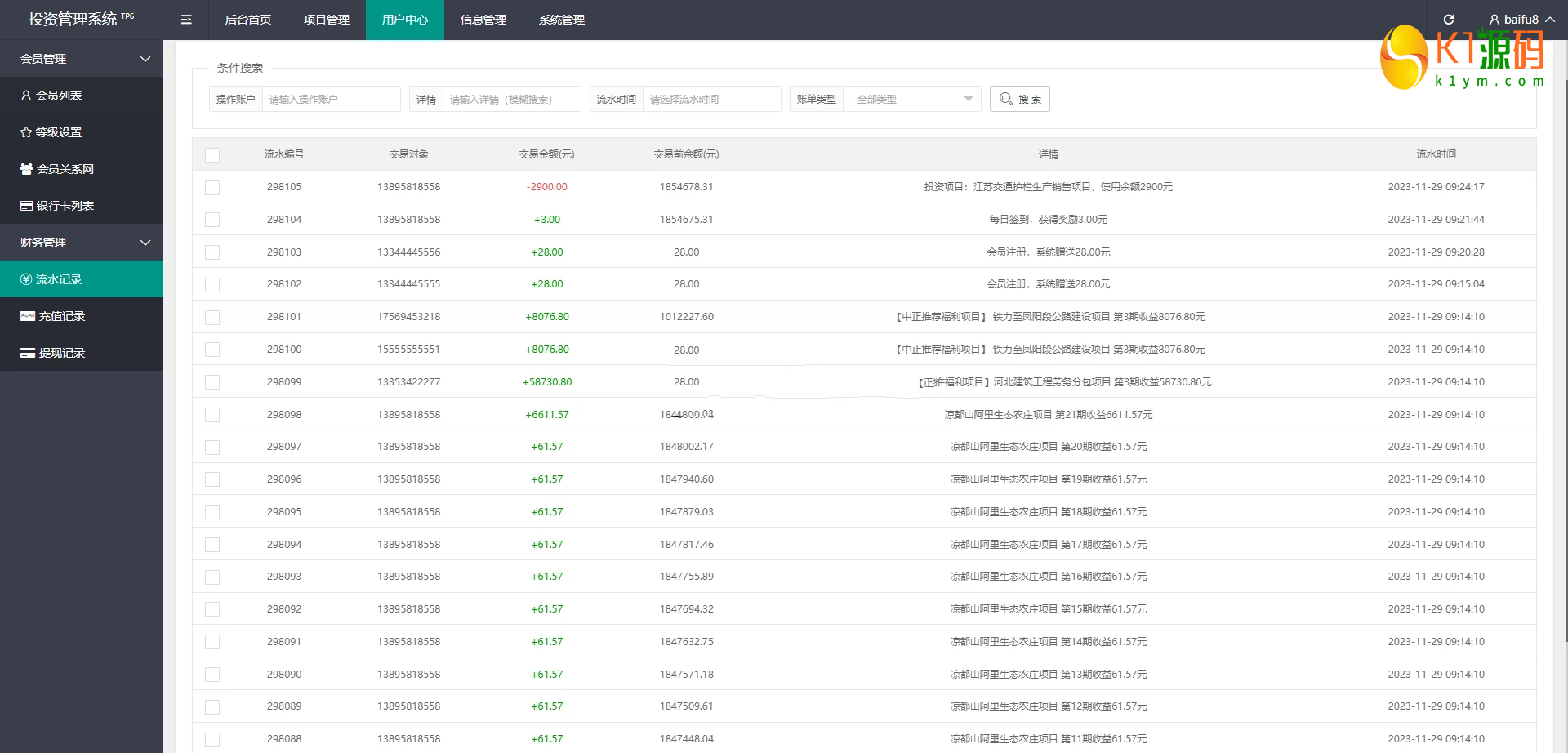Open the 账单类型 dropdown
Viewport: 1568px width, 753px height.
(x=911, y=99)
